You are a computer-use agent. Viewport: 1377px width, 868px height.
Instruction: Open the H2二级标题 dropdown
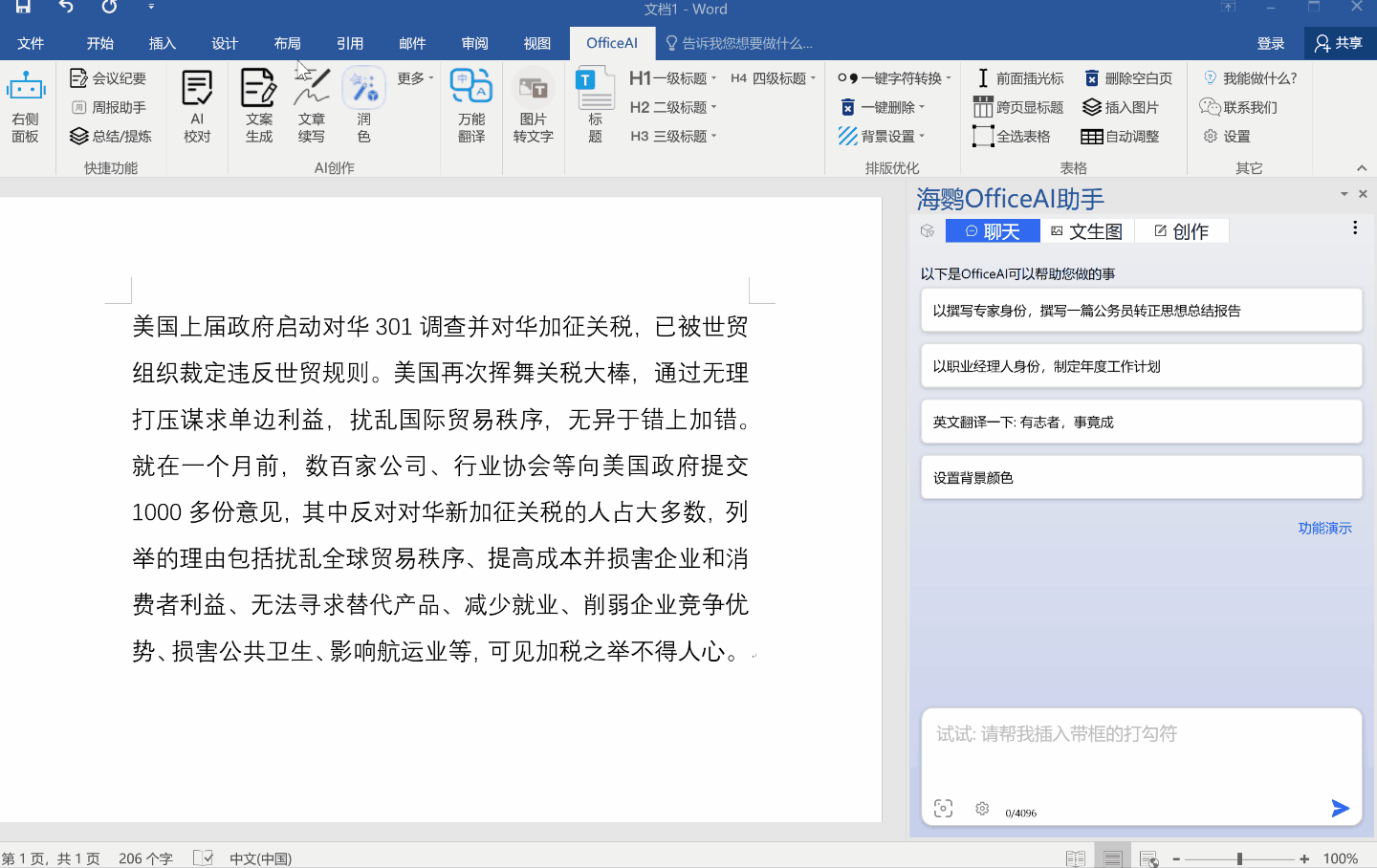coord(673,106)
